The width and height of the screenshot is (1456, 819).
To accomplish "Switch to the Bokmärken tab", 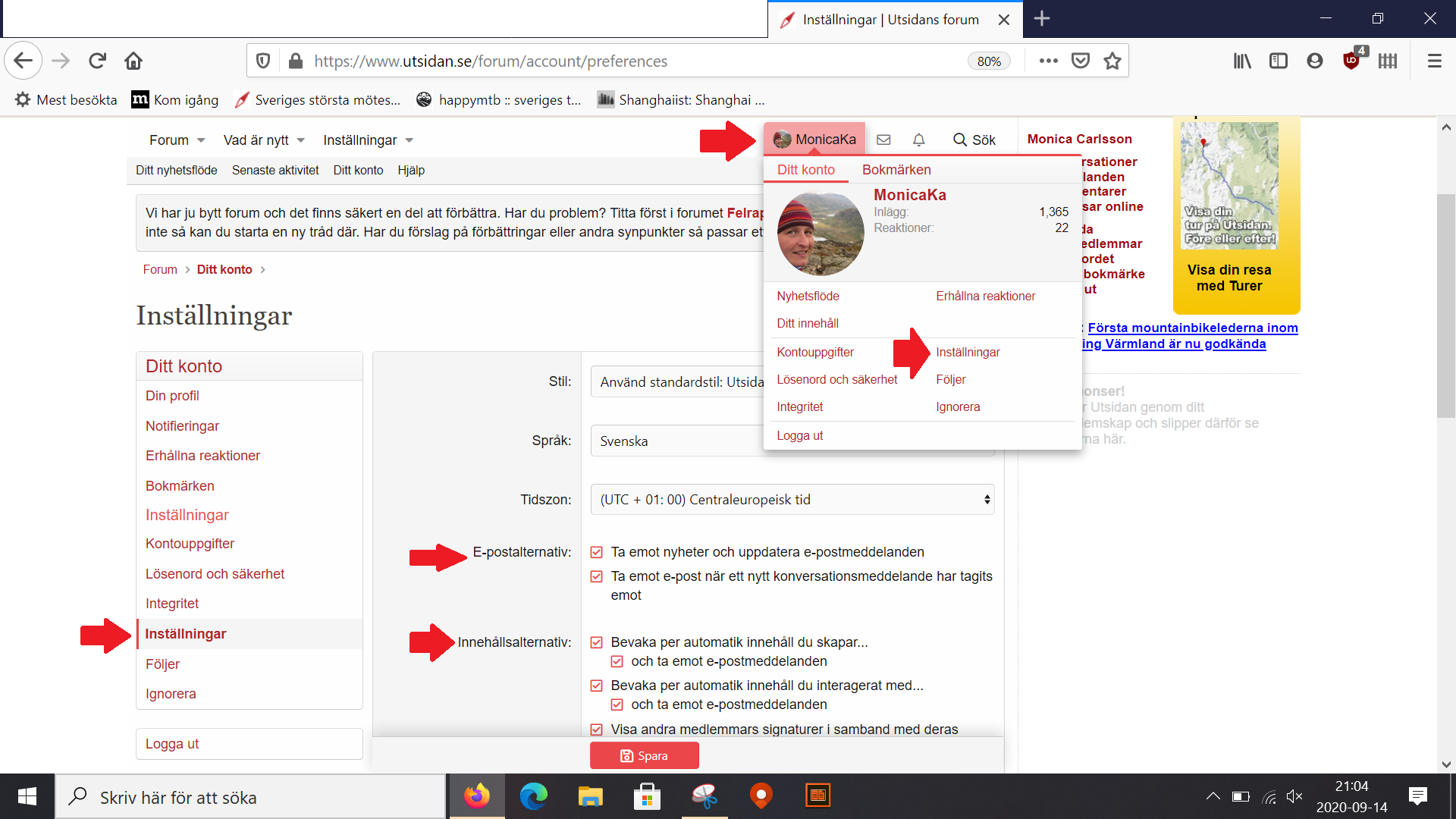I will [x=896, y=170].
